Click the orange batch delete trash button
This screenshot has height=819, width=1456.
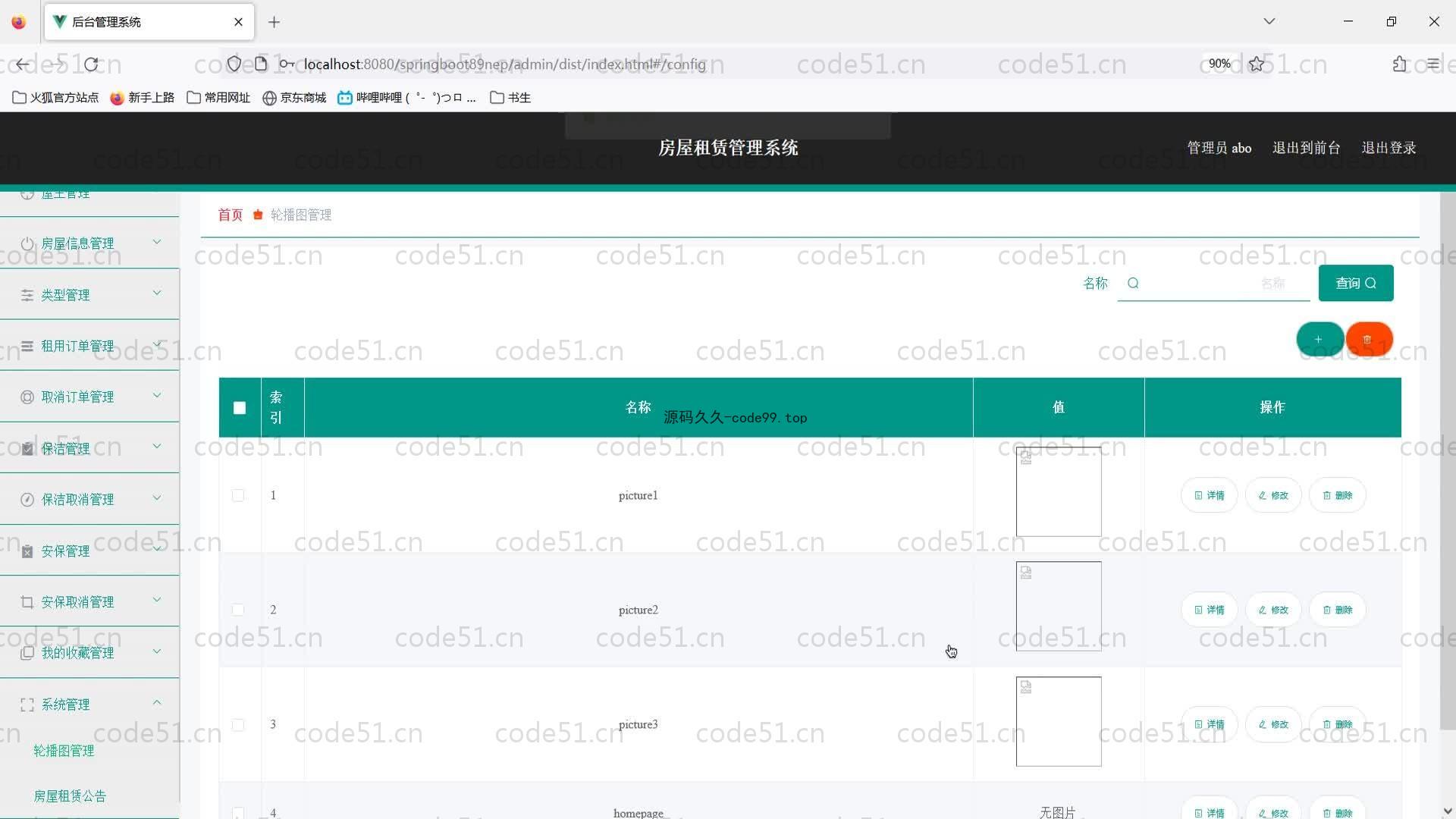tap(1368, 339)
